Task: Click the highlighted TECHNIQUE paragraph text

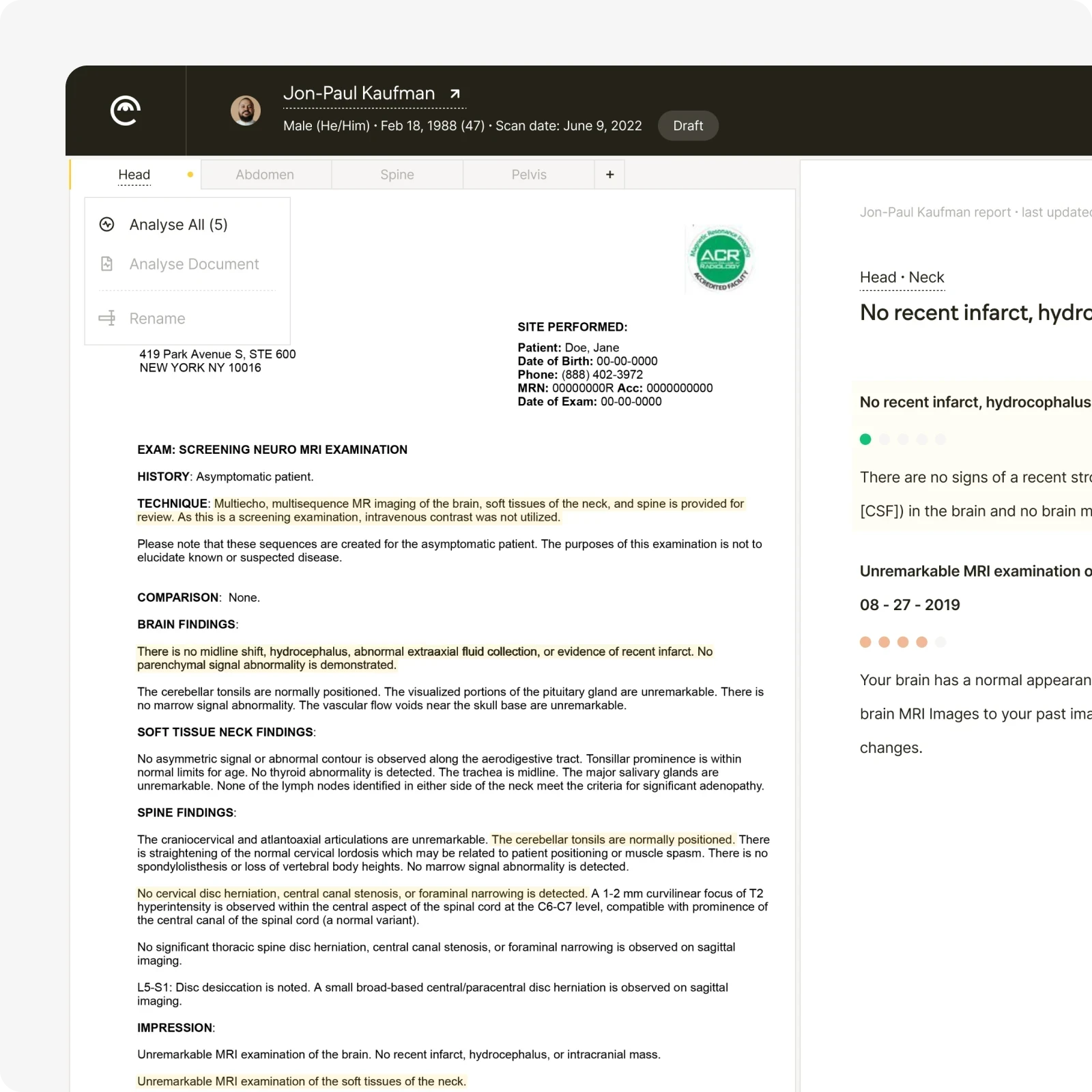Action: (440, 511)
